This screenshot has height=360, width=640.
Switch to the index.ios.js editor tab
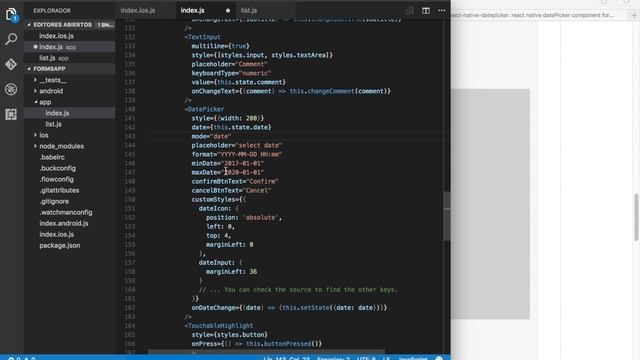pos(138,11)
